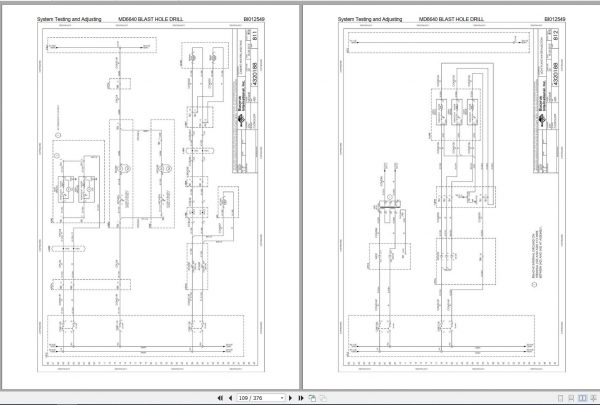This screenshot has width=600, height=405.
Task: Click the right schematic page 812
Action: point(452,197)
